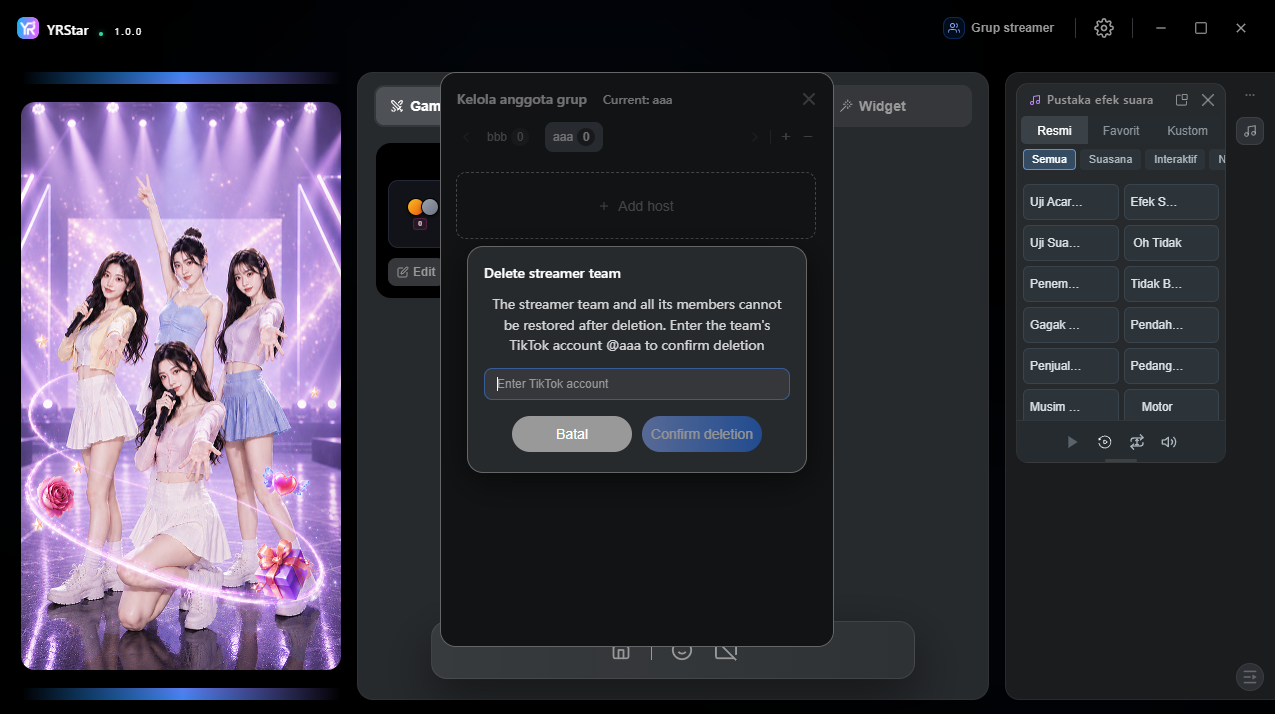1275x714 pixels.
Task: Select the bbb team tab
Action: coord(507,137)
